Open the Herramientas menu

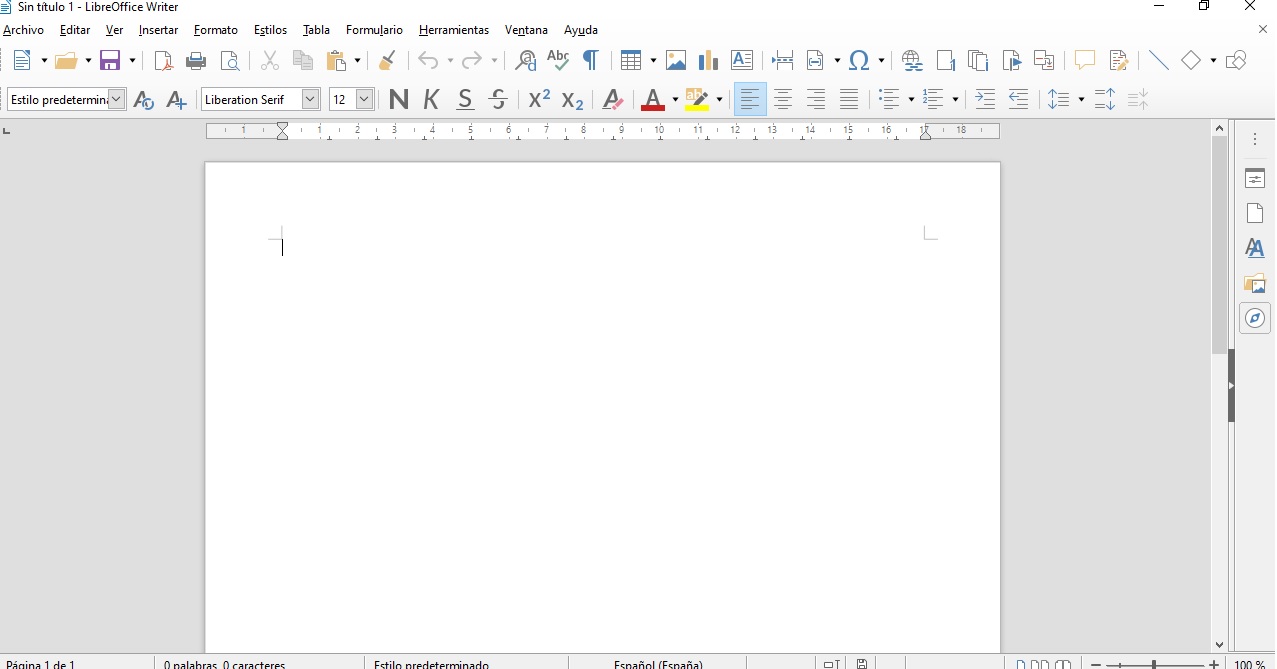(x=453, y=30)
